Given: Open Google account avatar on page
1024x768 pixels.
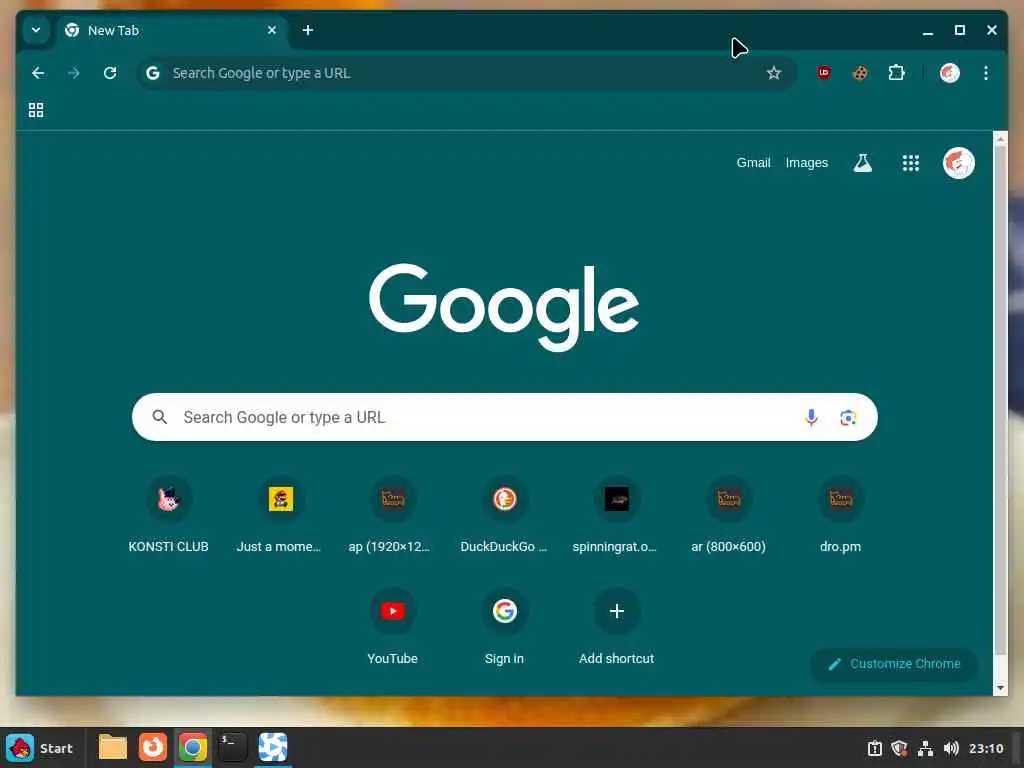Looking at the screenshot, I should point(959,163).
